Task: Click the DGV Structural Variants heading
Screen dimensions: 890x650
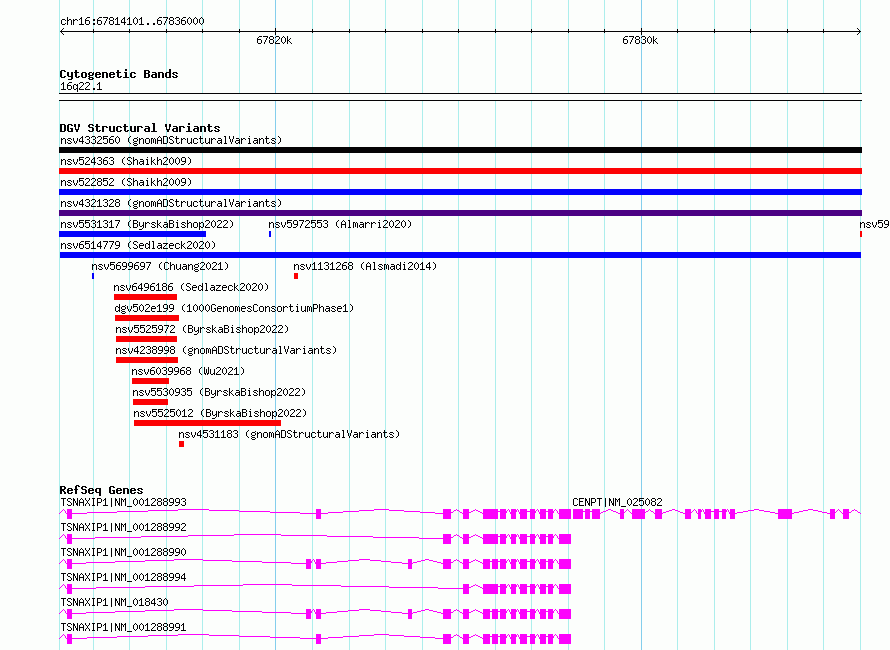Action: [x=140, y=128]
